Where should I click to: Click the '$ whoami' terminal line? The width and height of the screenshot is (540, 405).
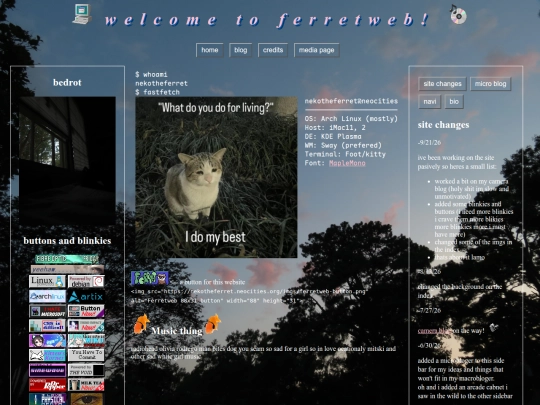(151, 74)
